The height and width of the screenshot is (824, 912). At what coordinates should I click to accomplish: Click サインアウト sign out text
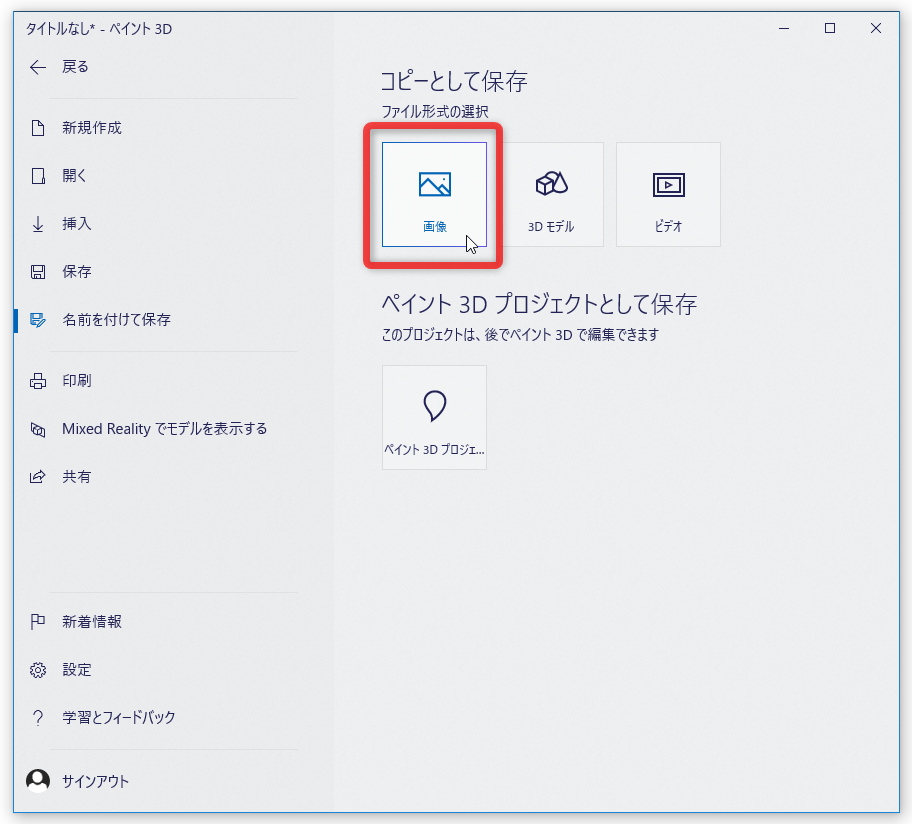point(95,782)
